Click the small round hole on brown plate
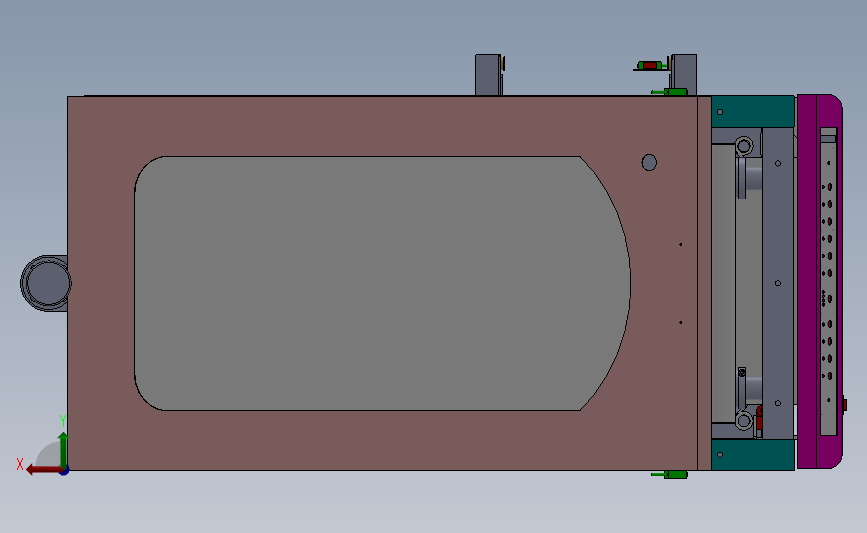Viewport: 867px width, 533px height. pos(649,163)
